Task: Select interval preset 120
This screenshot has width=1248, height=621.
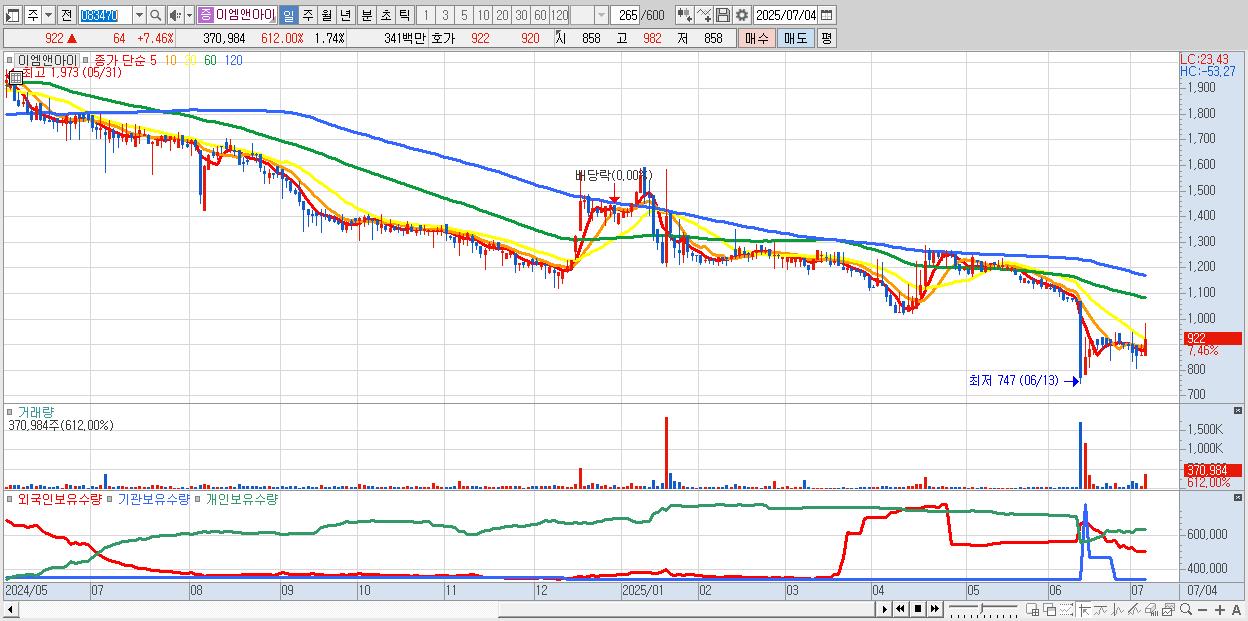Action: point(559,15)
